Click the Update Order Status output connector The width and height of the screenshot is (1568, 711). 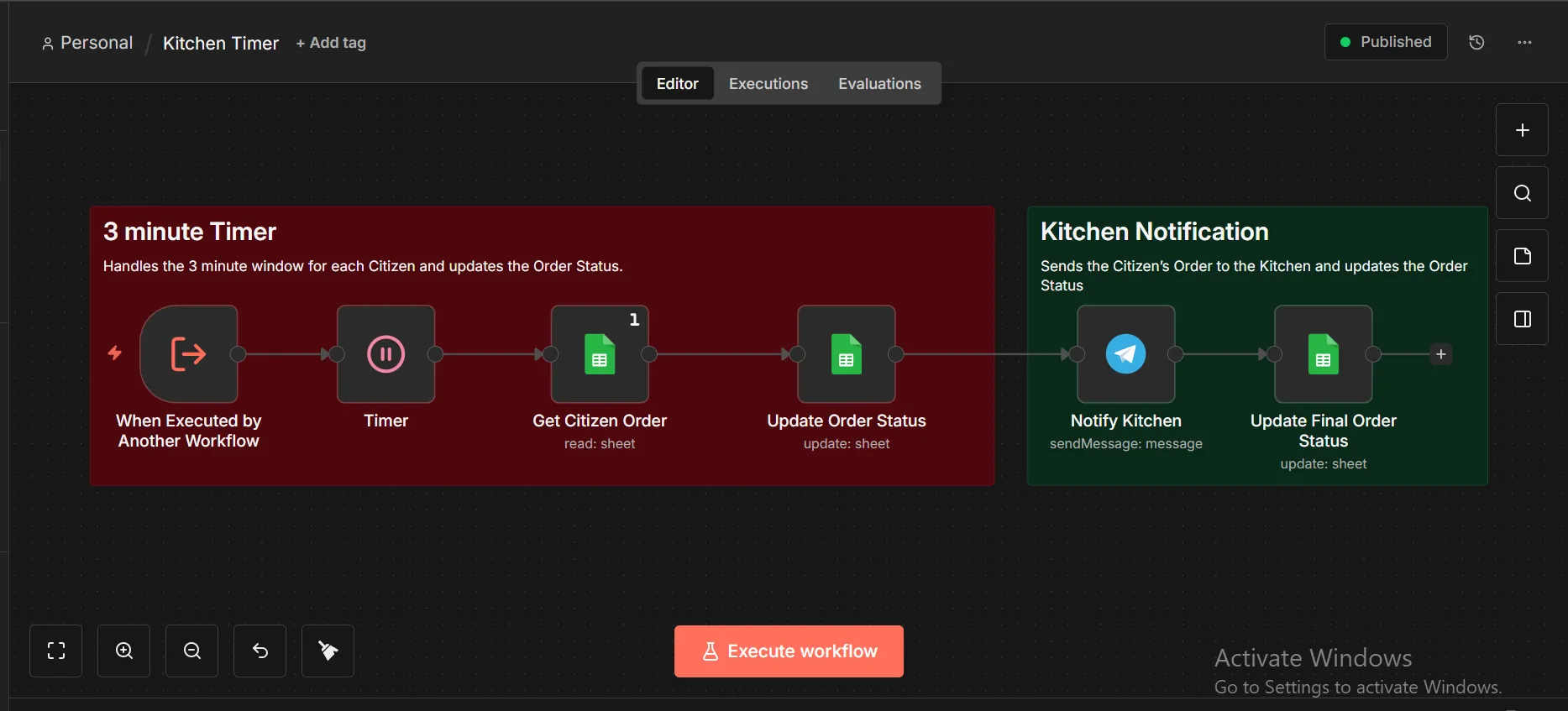896,354
